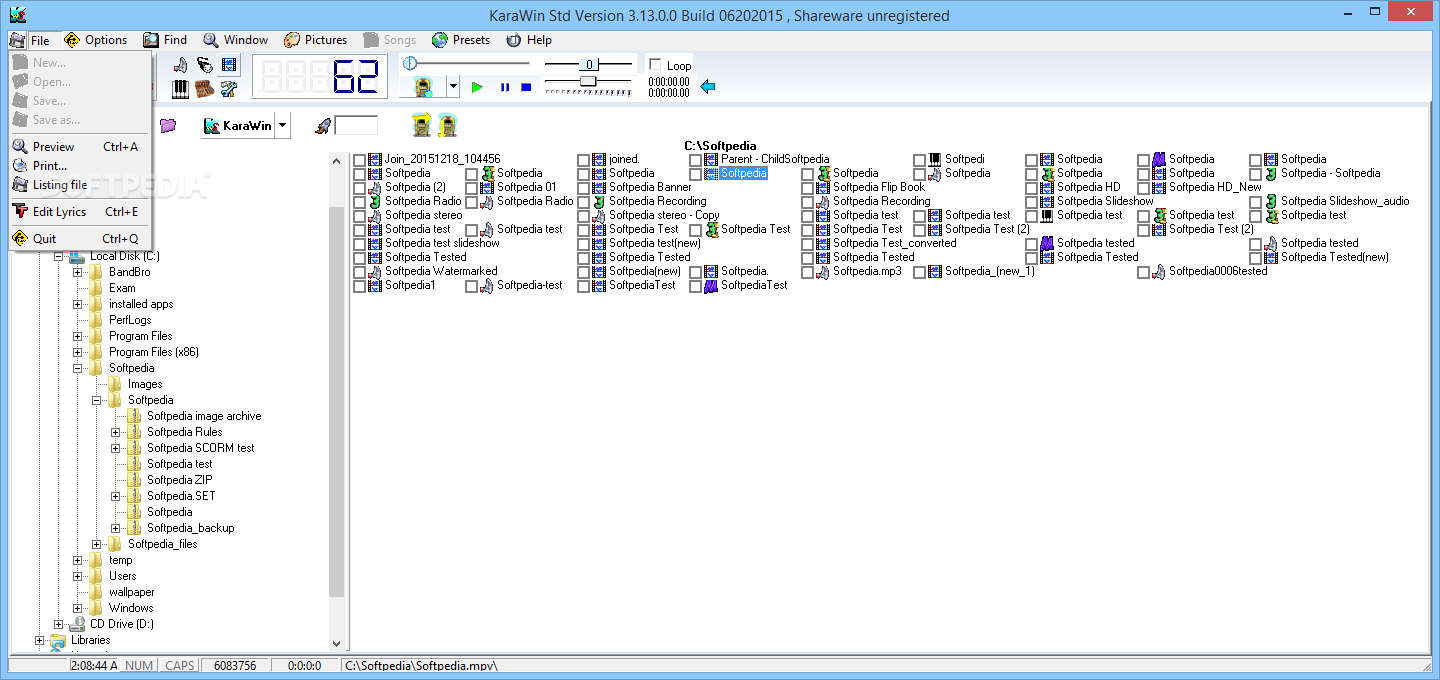The width and height of the screenshot is (1440, 680).
Task: Click the magnifier icon next to Preview
Action: (x=20, y=147)
